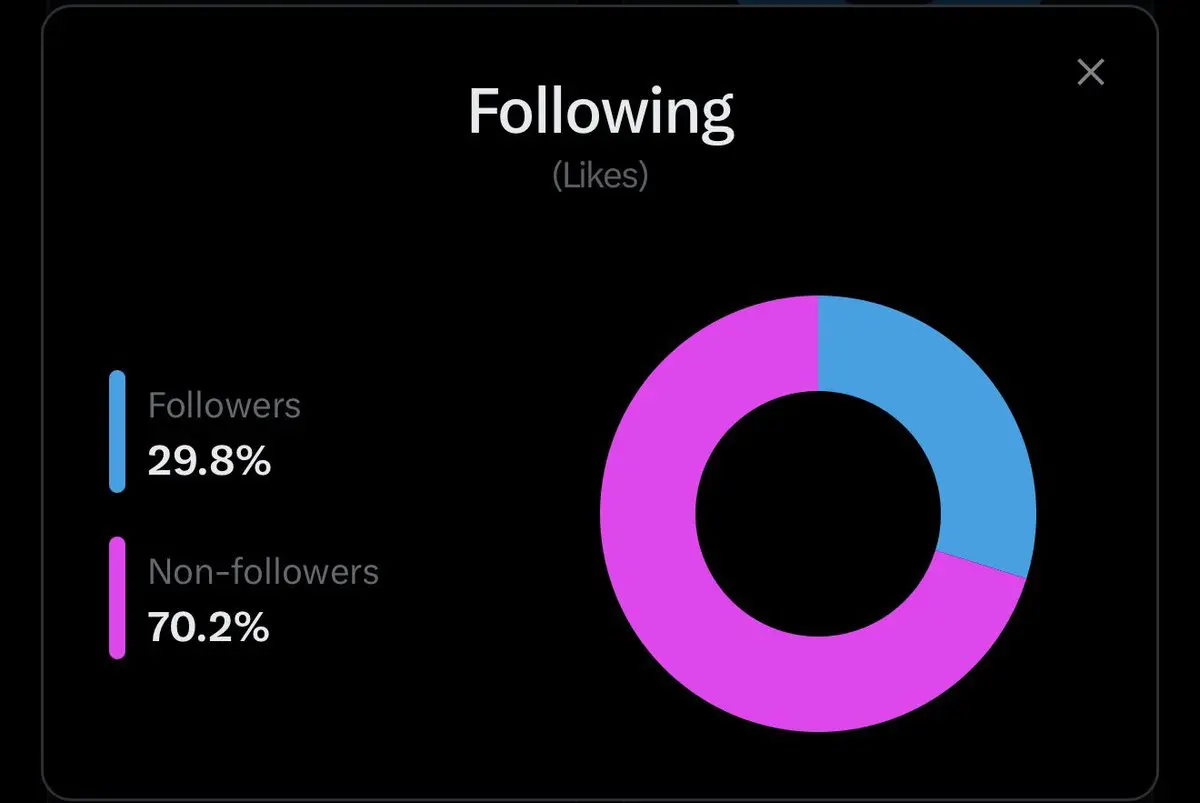Click the magenta Non-followers legend bar
This screenshot has height=803, width=1200.
click(117, 598)
